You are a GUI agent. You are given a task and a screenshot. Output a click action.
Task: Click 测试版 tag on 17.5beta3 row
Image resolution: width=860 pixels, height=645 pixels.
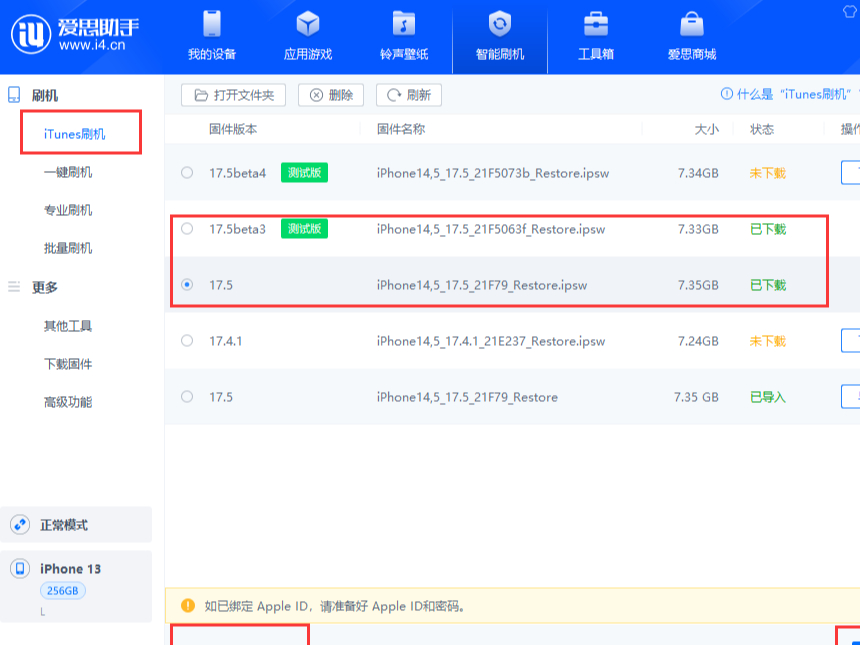pyautogui.click(x=304, y=229)
